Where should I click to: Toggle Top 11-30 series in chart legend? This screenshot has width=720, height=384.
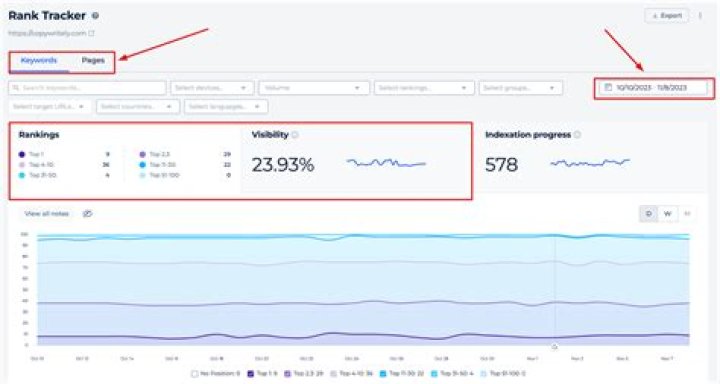(402, 374)
